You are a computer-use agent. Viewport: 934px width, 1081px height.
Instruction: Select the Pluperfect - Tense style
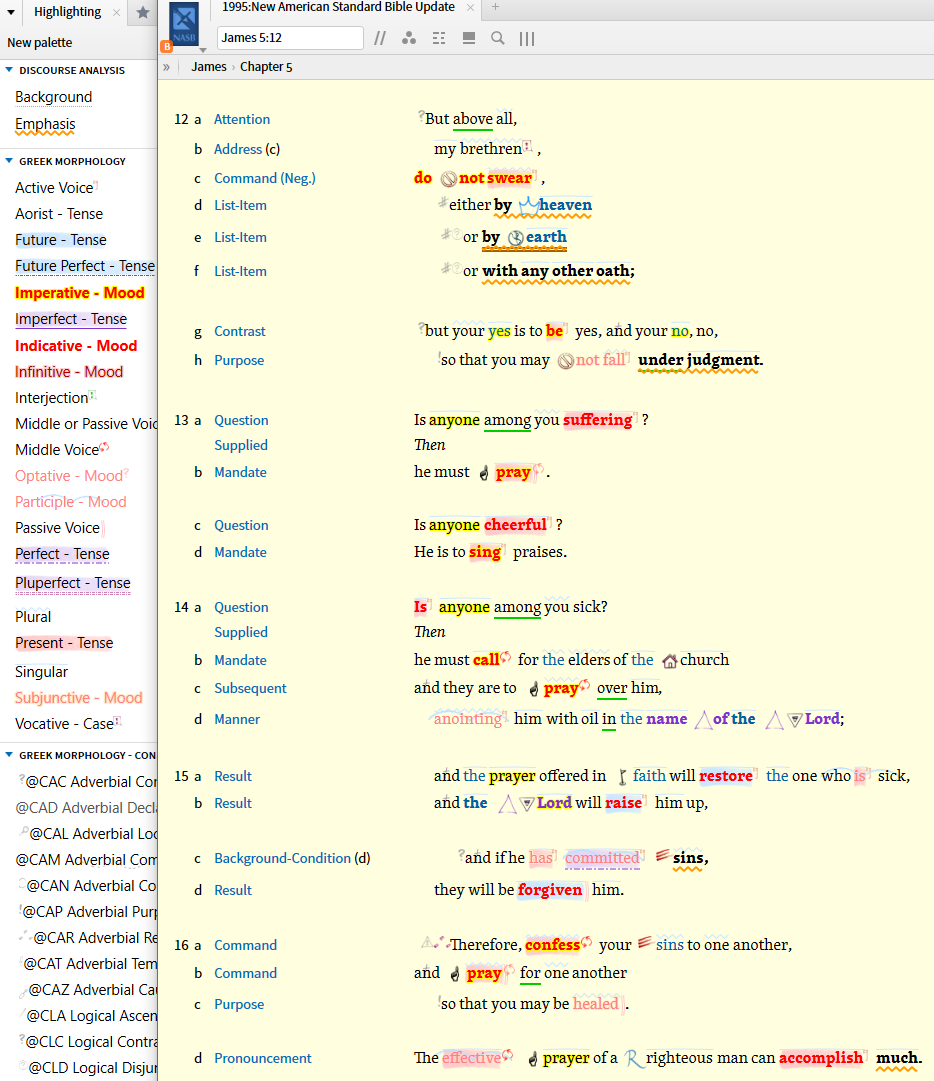click(x=72, y=583)
